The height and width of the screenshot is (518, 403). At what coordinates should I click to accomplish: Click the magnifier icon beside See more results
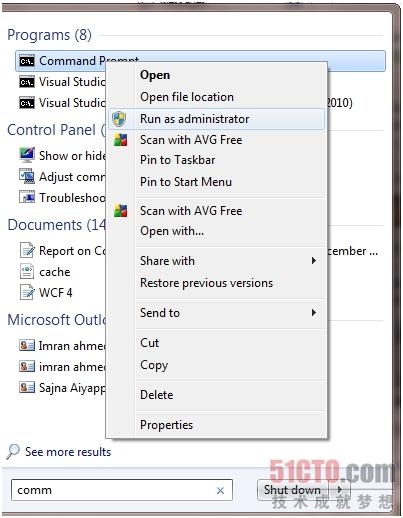coord(13,452)
